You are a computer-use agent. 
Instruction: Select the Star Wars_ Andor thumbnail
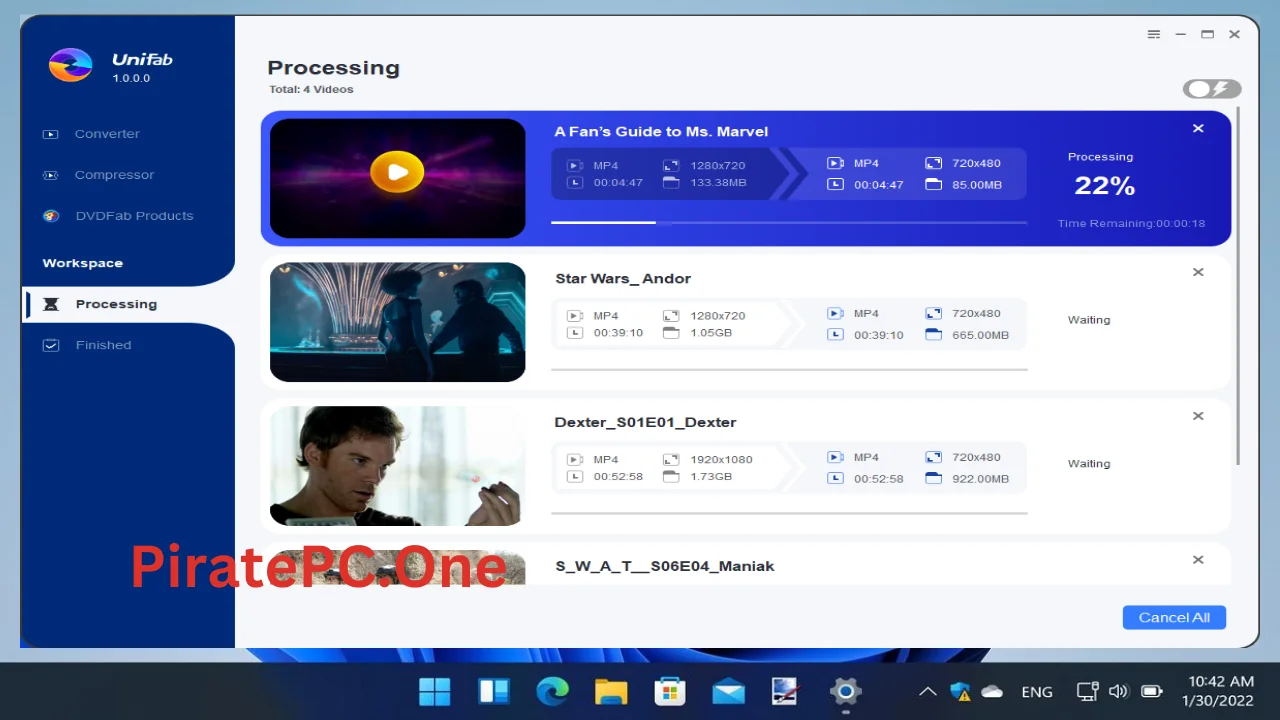[397, 322]
